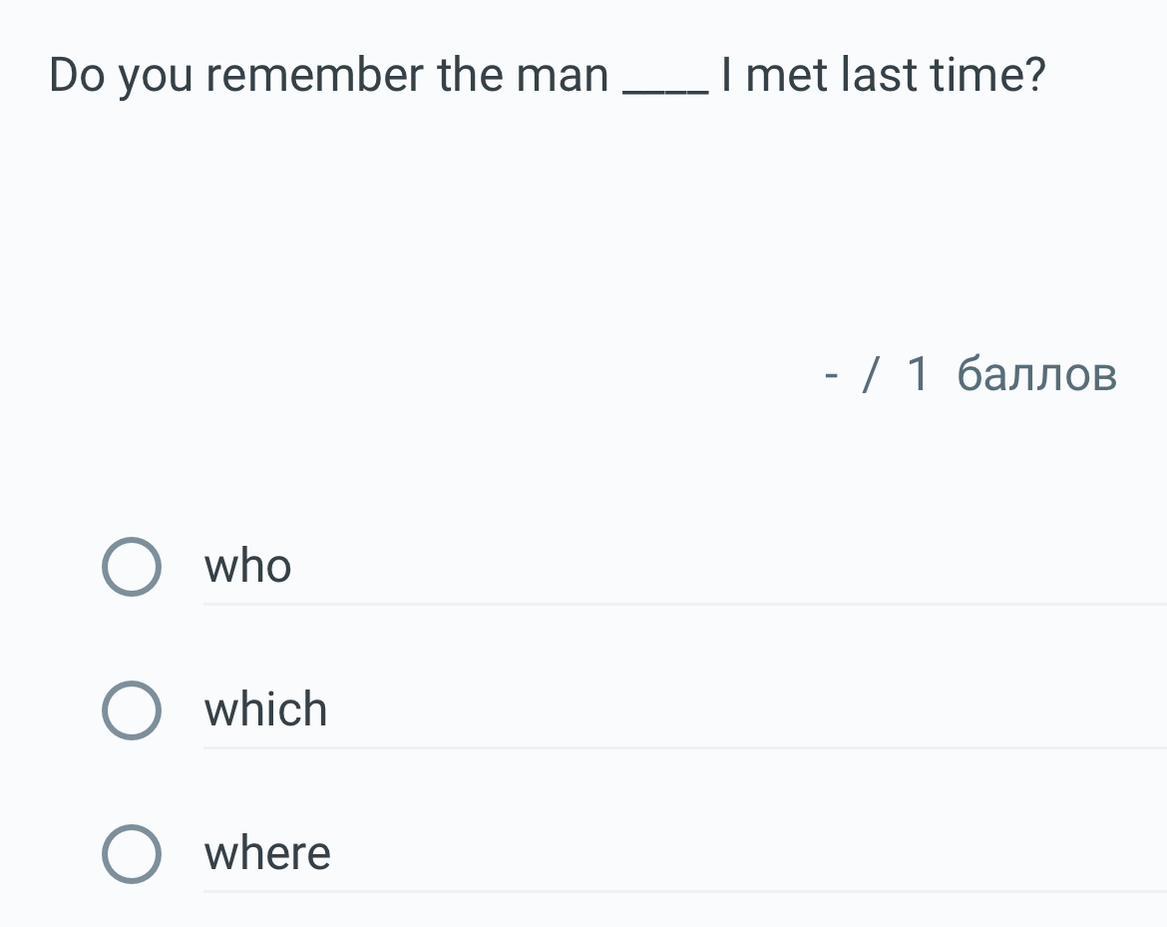Viewport: 1167px width, 927px height.
Task: Click the word 'Do' starting the question
Action: pyautogui.click(x=77, y=76)
